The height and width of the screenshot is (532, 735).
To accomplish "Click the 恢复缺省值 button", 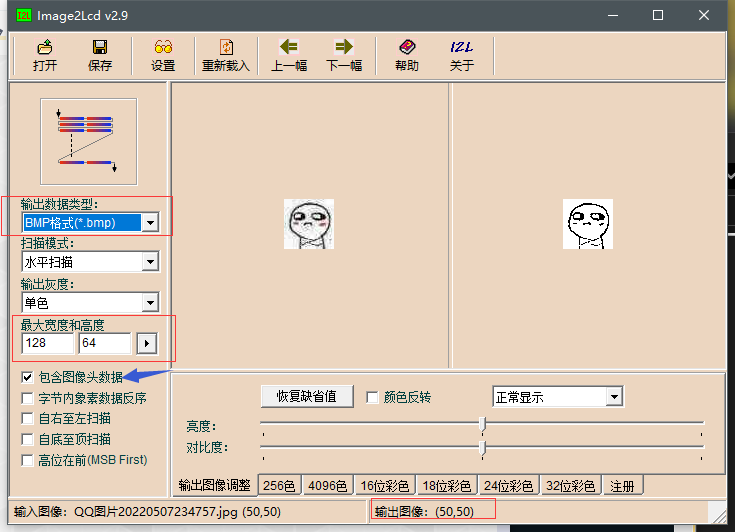I will click(307, 397).
